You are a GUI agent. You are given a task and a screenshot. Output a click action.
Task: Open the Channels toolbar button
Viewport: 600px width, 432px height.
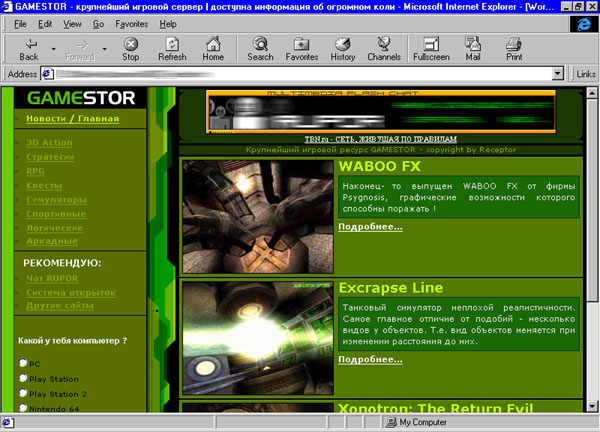click(x=384, y=49)
